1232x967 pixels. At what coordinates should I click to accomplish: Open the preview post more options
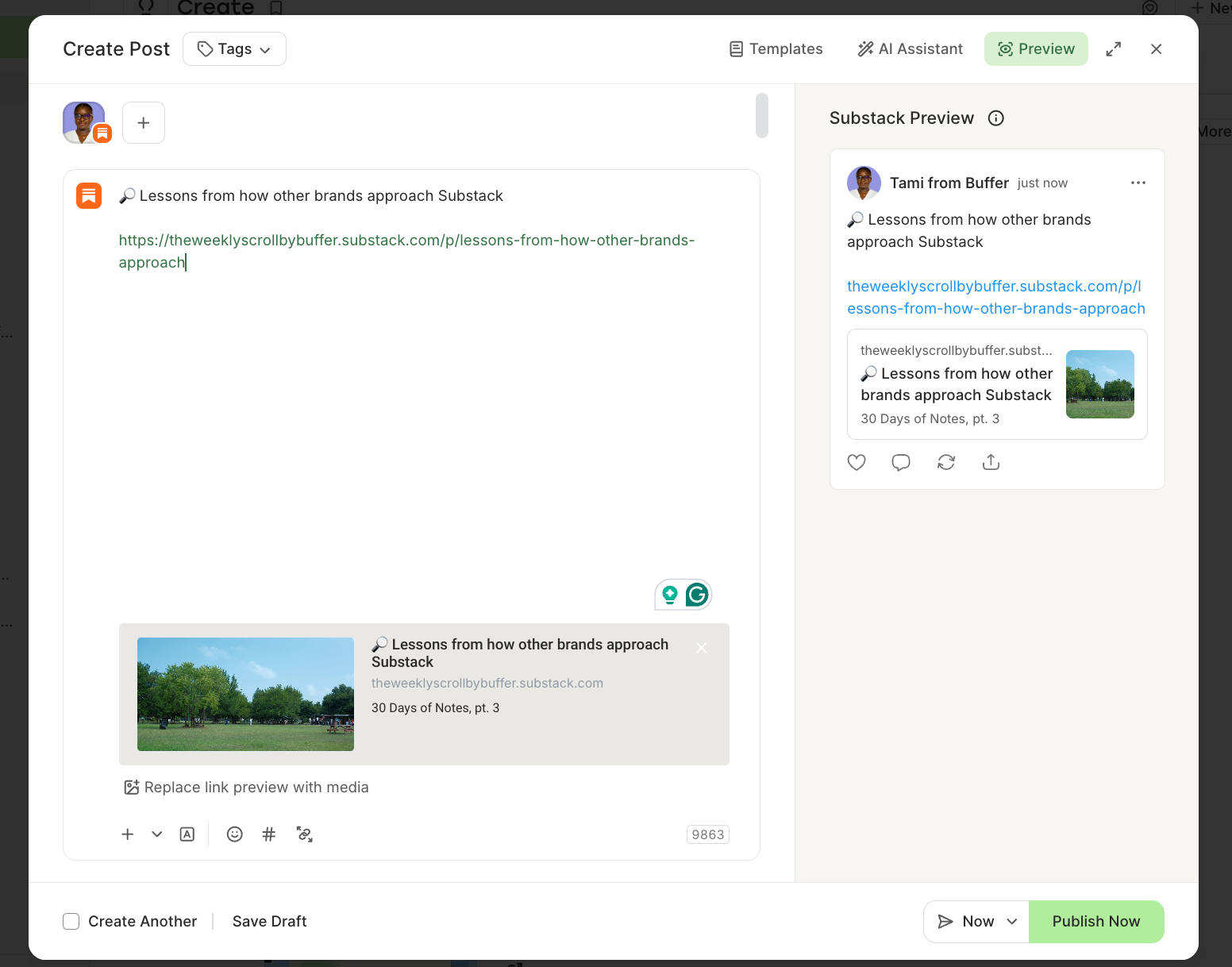tap(1138, 183)
